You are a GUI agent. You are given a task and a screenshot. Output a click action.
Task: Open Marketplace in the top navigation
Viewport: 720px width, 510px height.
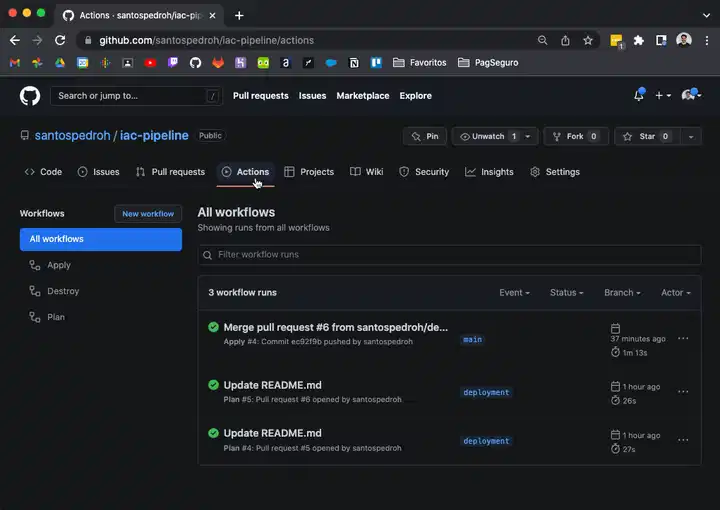363,96
